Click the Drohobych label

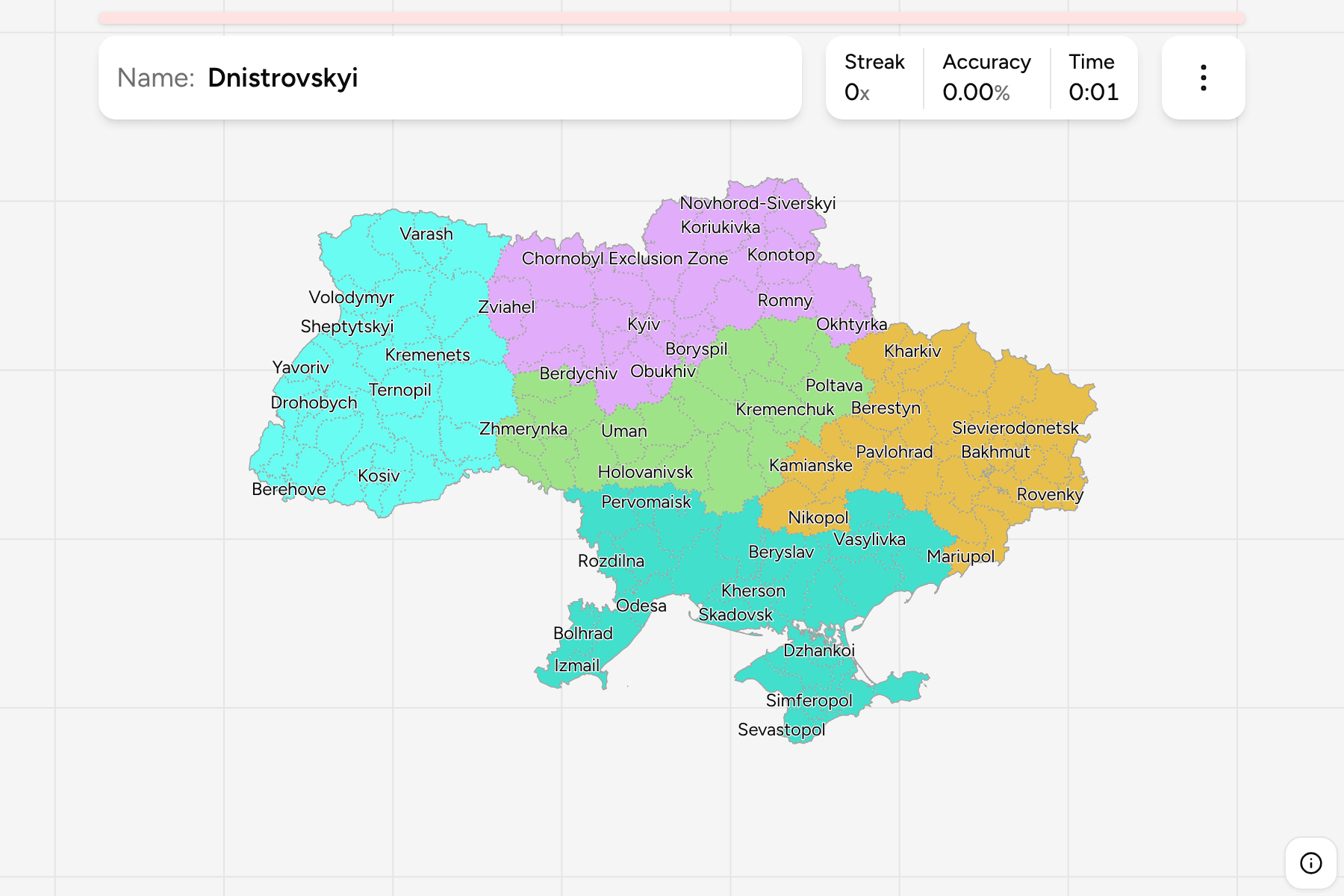pos(314,402)
